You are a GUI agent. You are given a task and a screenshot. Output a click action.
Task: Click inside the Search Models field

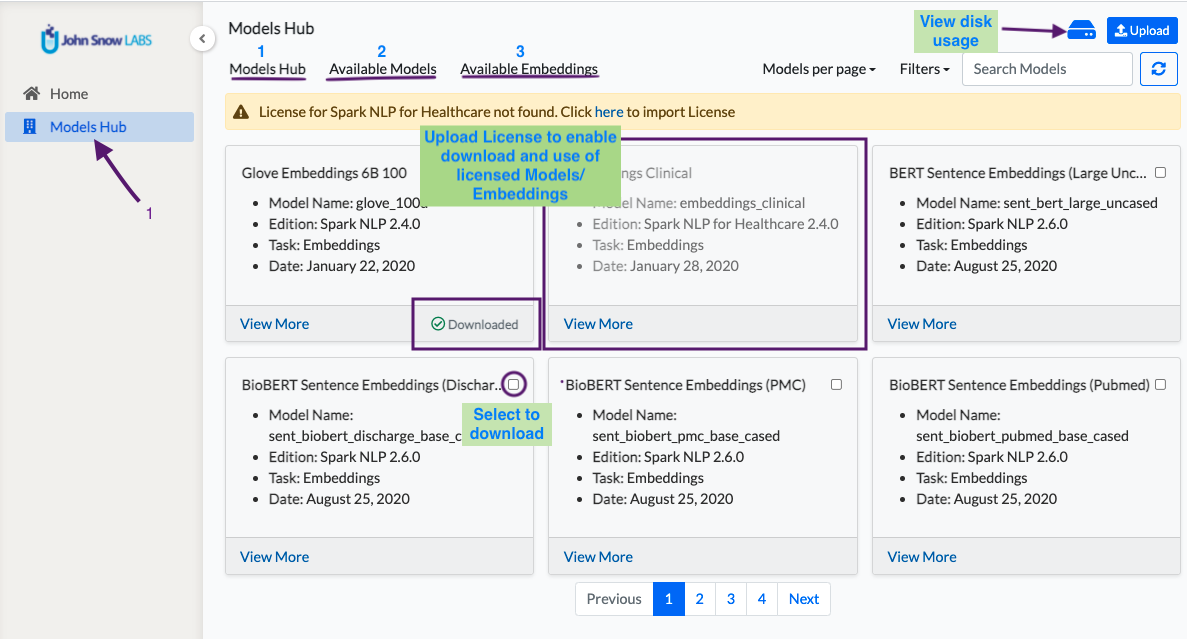(x=1047, y=69)
